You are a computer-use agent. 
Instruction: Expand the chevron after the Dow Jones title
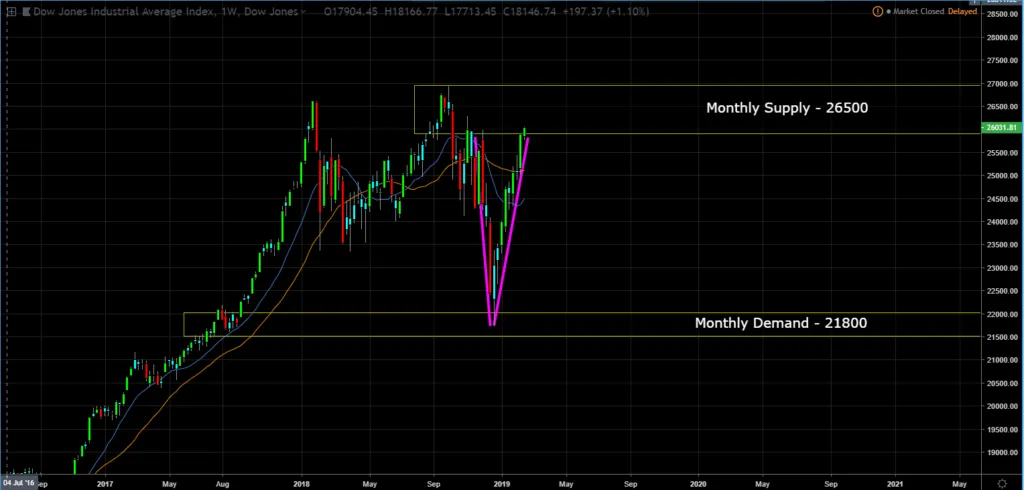pyautogui.click(x=303, y=12)
